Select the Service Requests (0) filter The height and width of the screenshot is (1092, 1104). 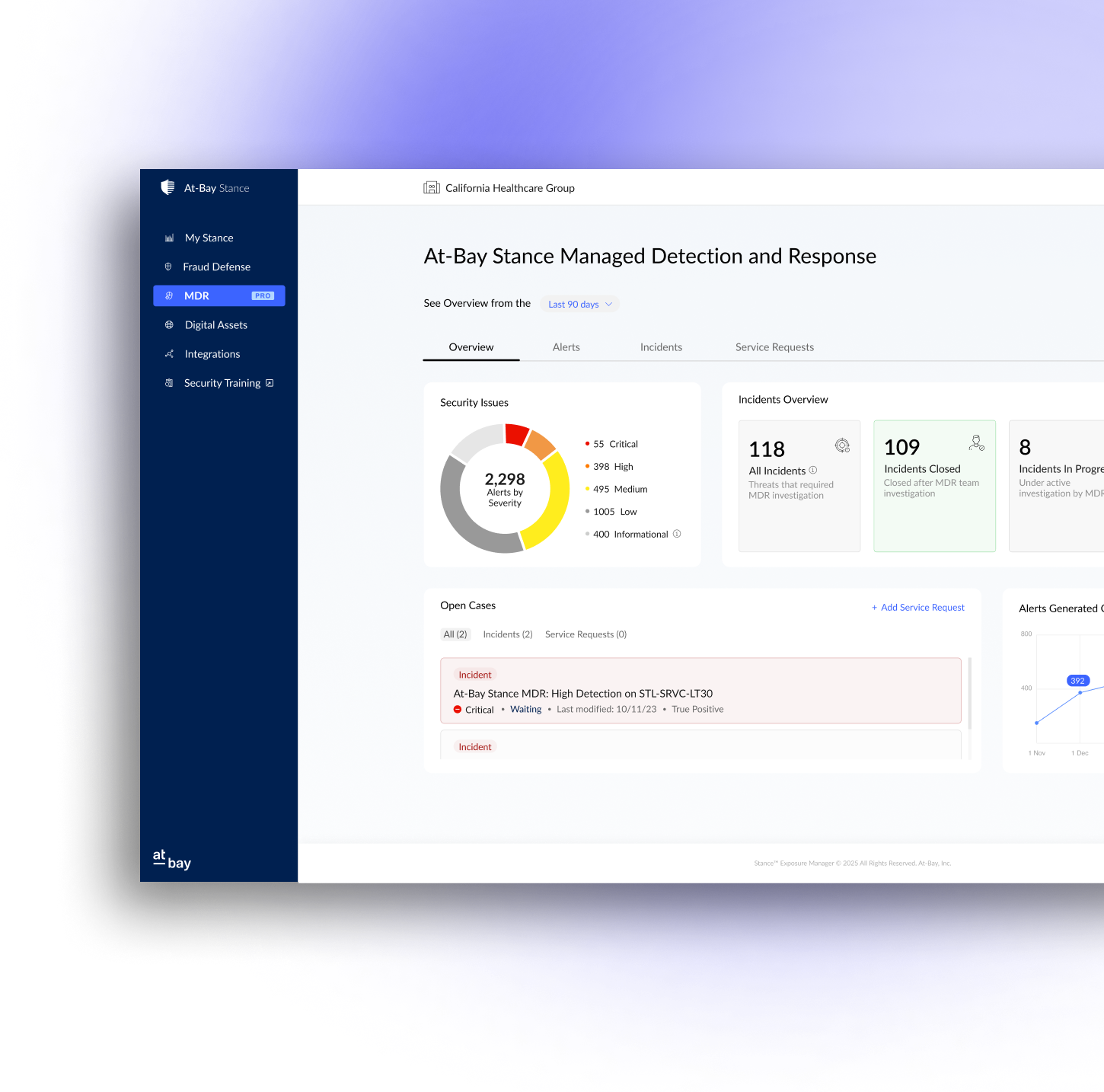point(585,634)
